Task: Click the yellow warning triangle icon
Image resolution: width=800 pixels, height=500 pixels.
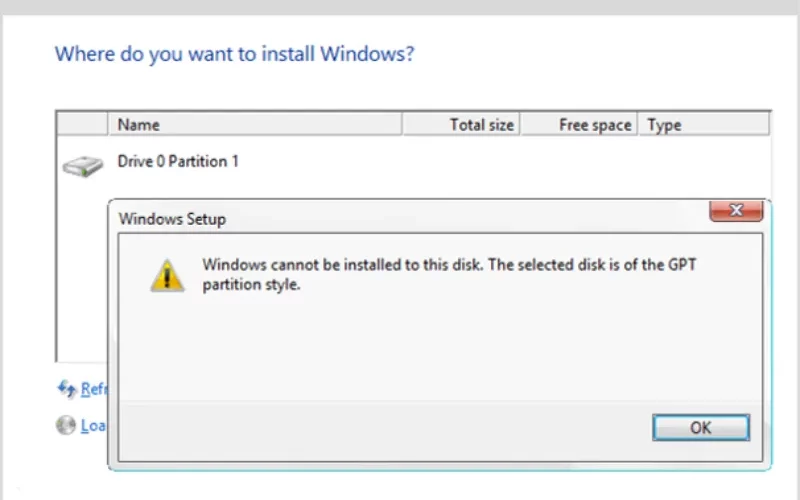Action: coord(167,276)
